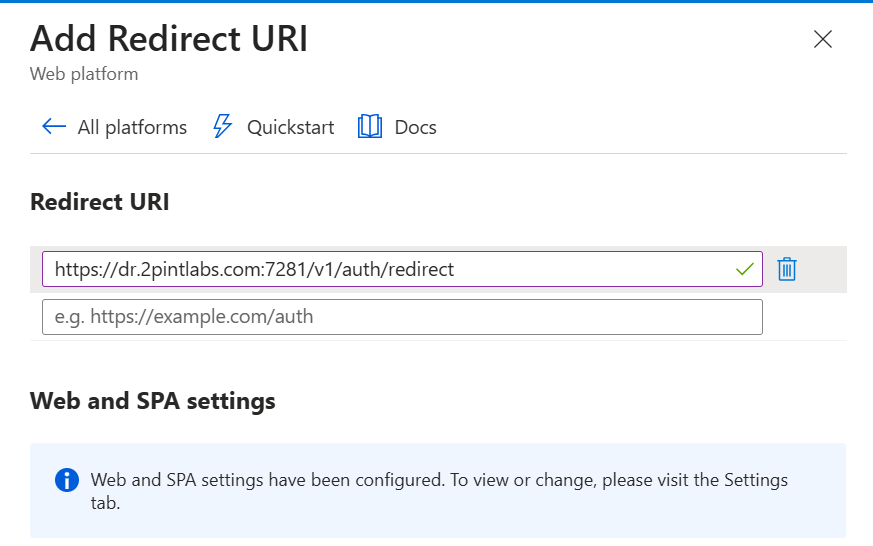This screenshot has height=546, width=873.
Task: Click the Web platform subtitle
Action: (84, 74)
